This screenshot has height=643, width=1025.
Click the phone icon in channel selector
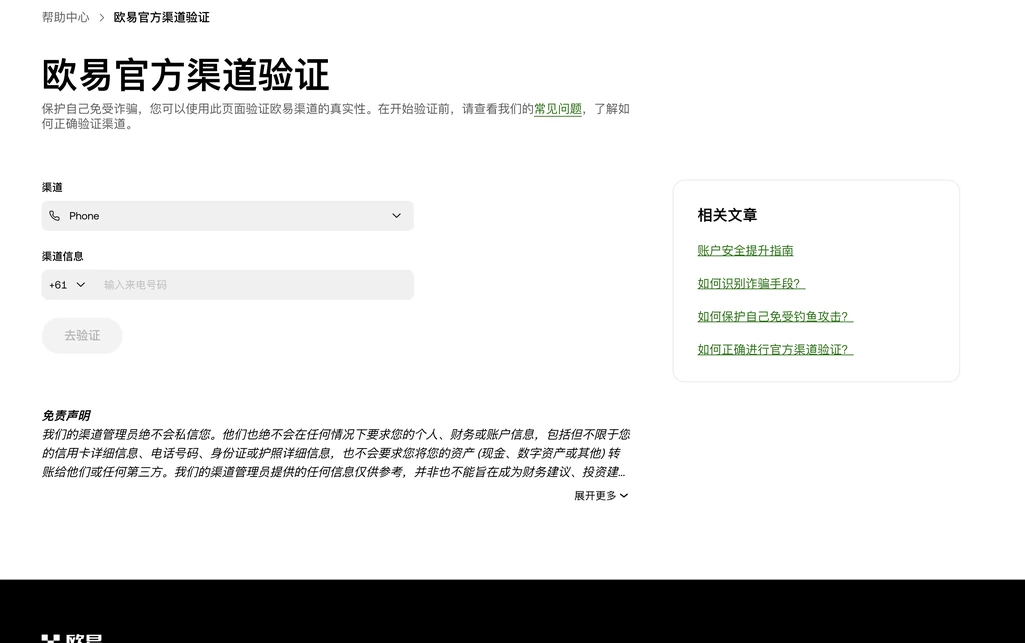coord(54,216)
